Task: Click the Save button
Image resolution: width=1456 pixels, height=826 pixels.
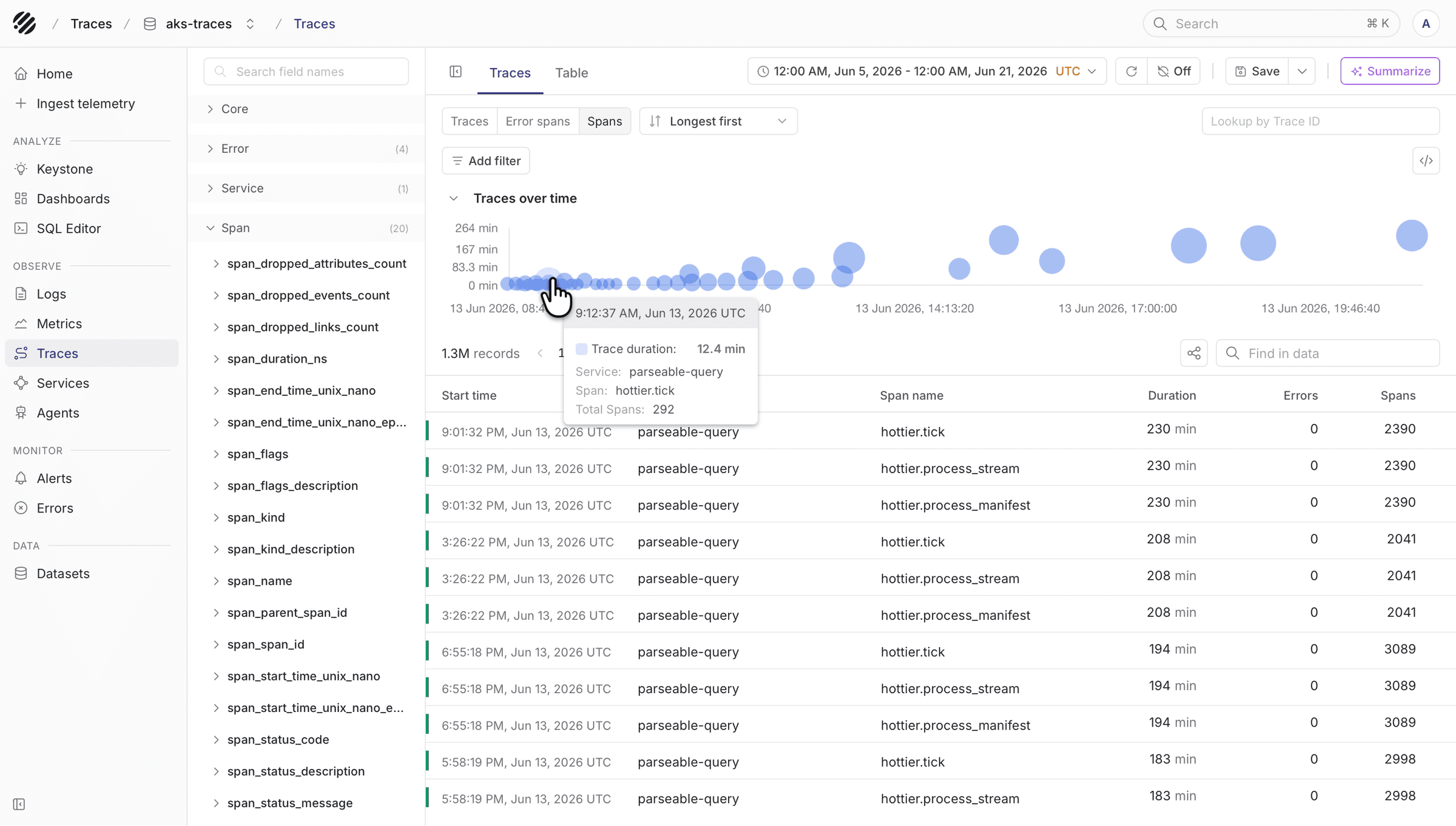Action: point(1257,72)
